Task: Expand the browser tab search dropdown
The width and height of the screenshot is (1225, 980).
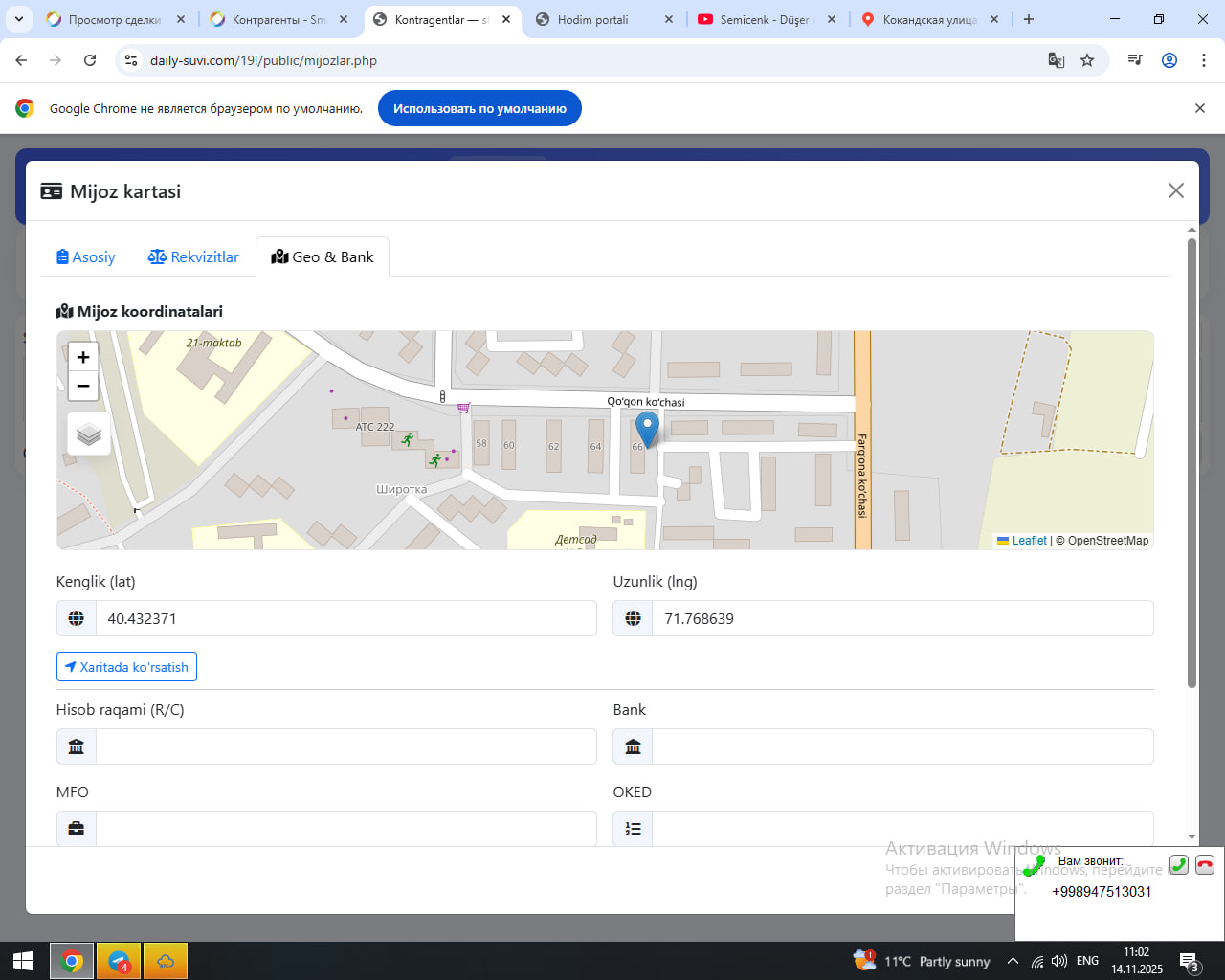Action: [19, 19]
